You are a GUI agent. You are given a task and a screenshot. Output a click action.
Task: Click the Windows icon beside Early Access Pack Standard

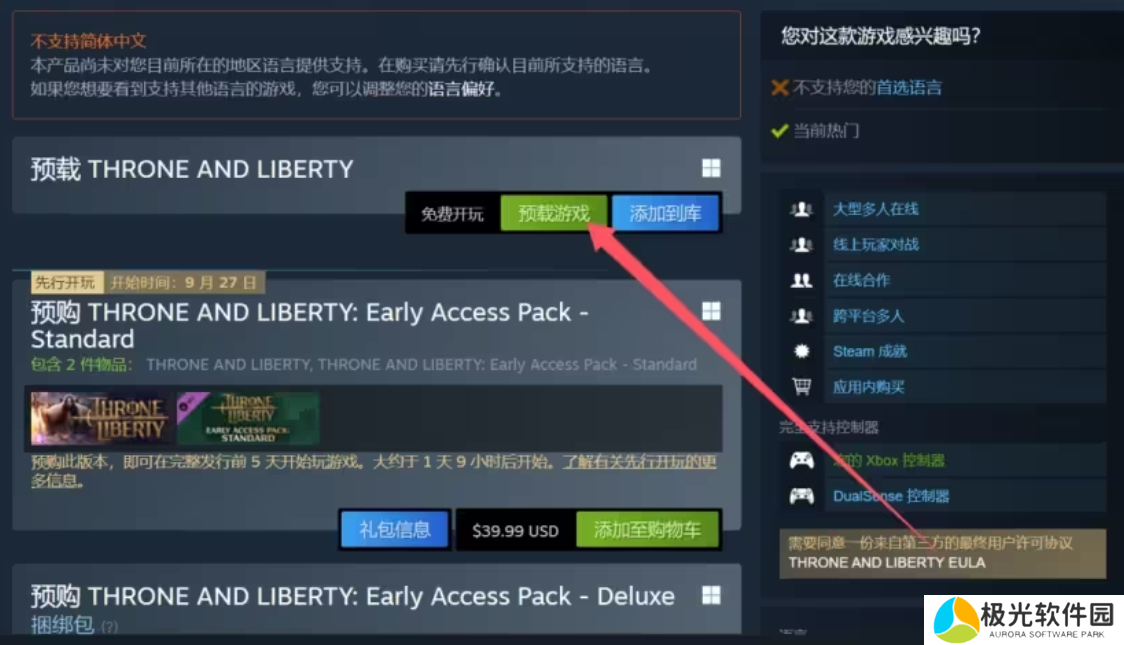coord(711,311)
